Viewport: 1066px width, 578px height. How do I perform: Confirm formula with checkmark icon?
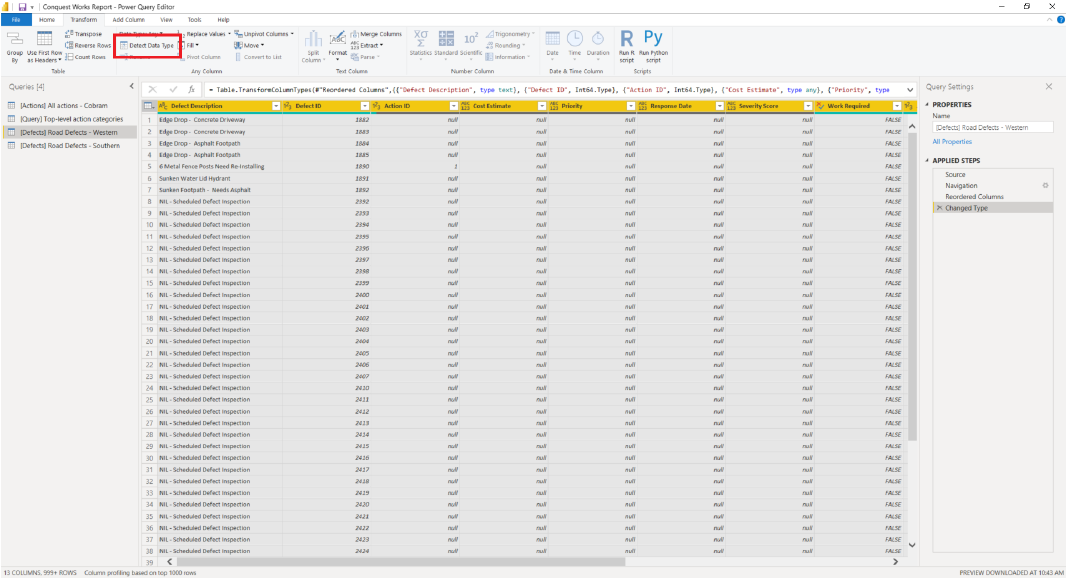pos(173,90)
